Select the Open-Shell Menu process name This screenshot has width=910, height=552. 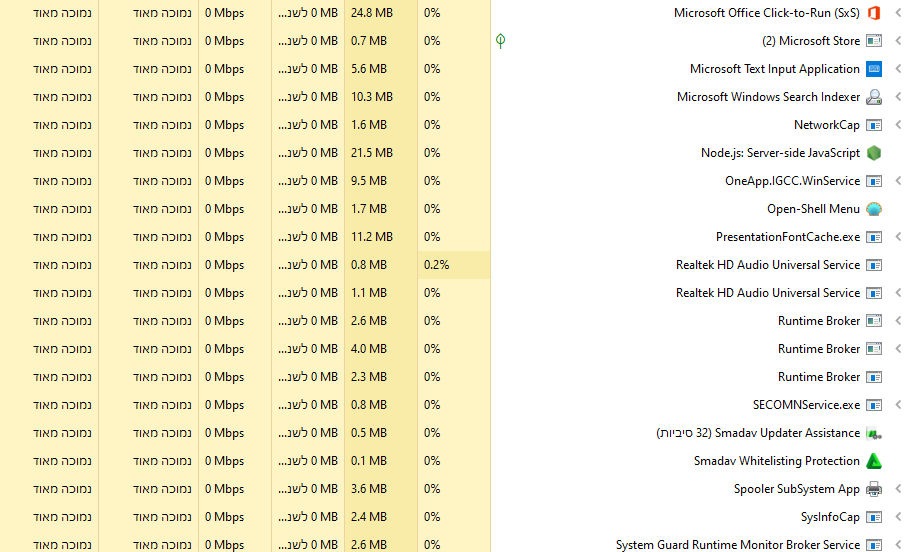[x=813, y=209]
